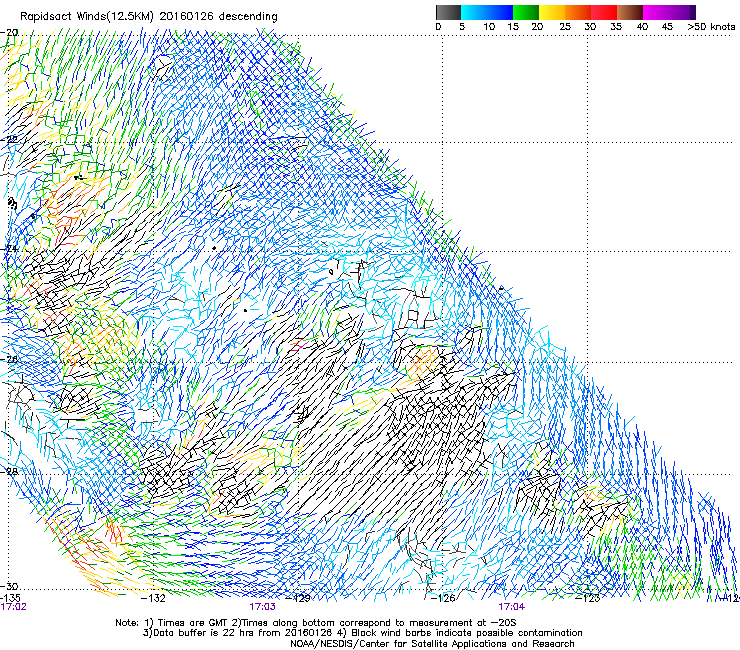Click the cyan-blue 5-15 knots legend swatch

487,12
